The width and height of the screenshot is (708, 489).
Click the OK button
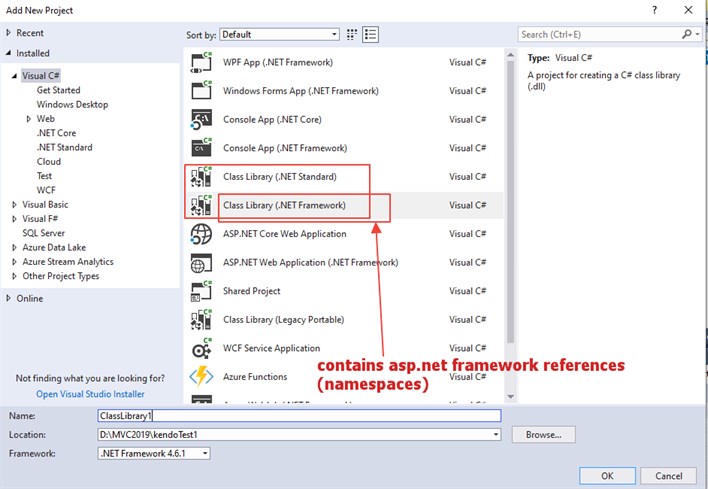(x=607, y=475)
